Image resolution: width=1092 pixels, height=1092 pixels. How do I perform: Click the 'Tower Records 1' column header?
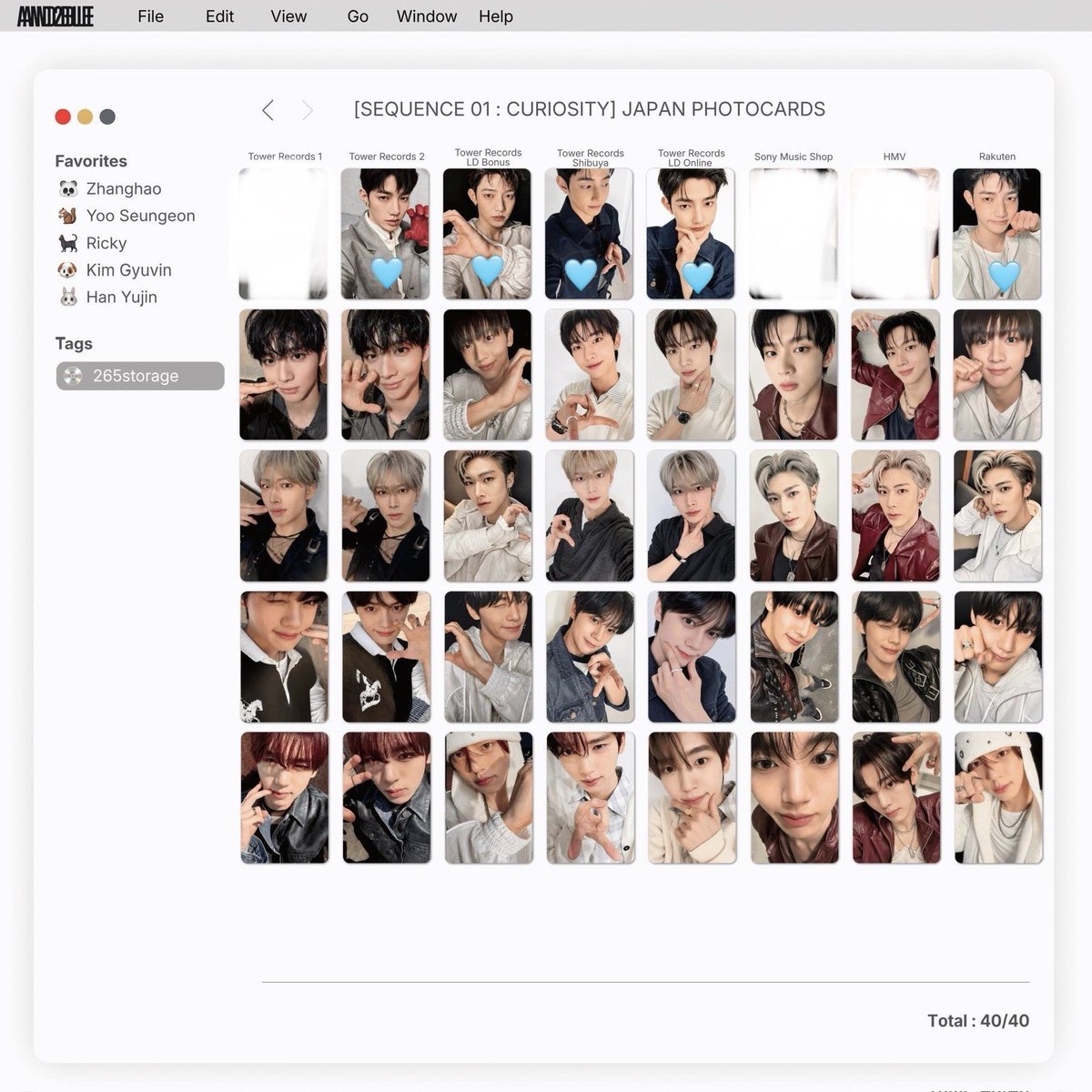285,157
